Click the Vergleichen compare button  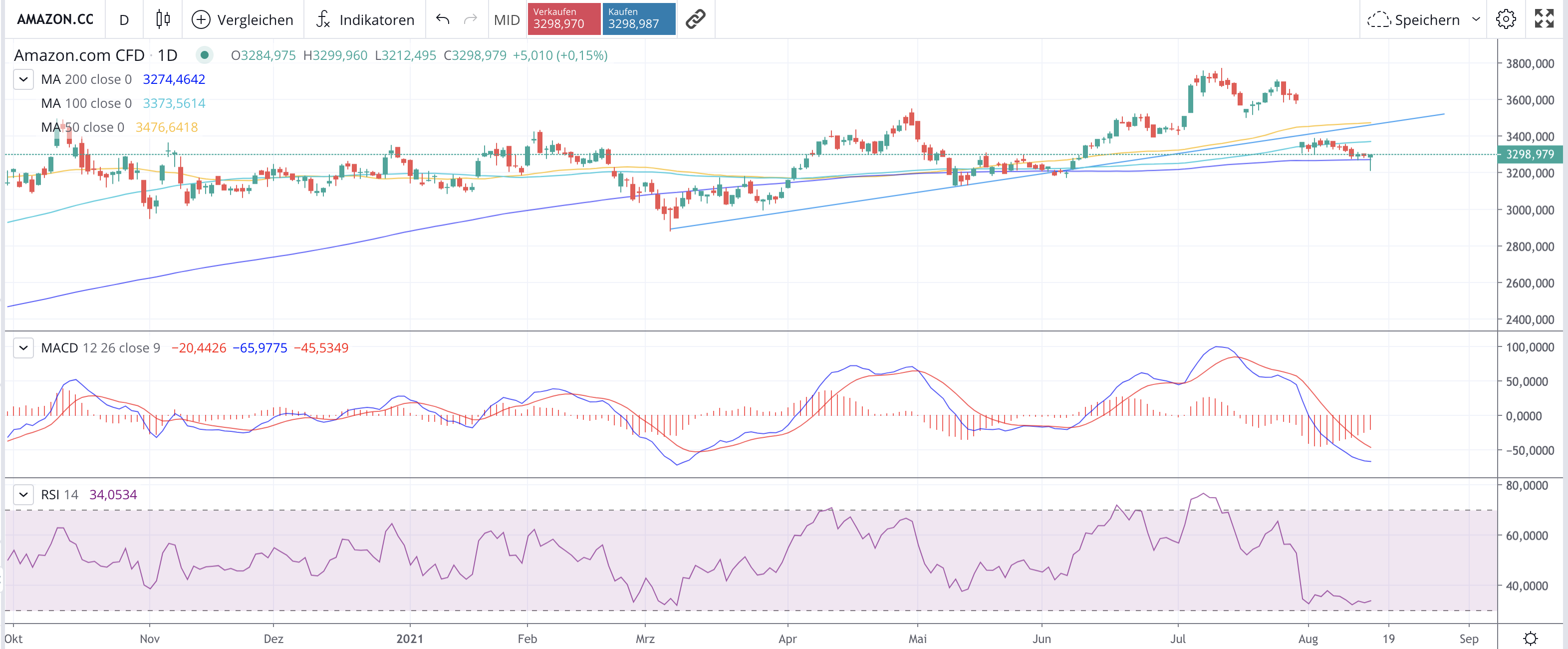(243, 19)
